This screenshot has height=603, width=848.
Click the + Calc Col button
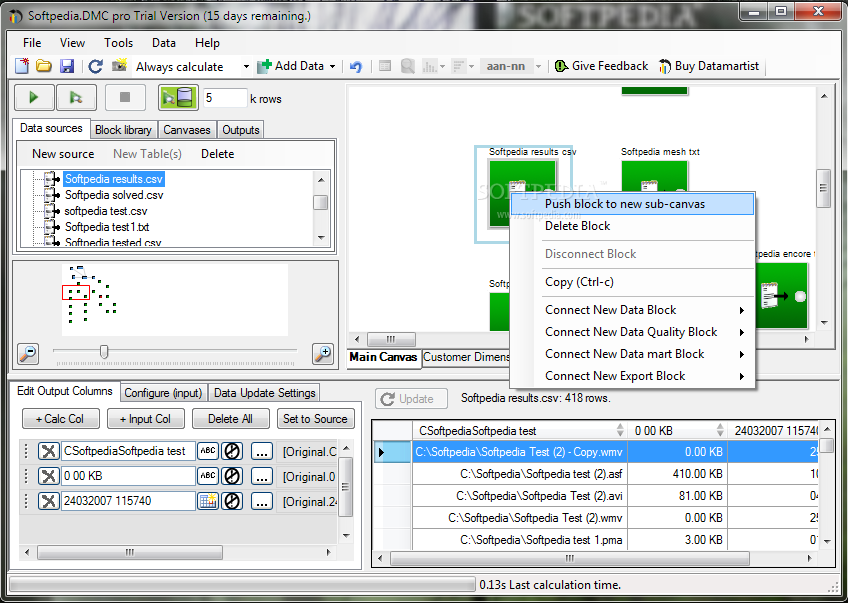coord(61,419)
